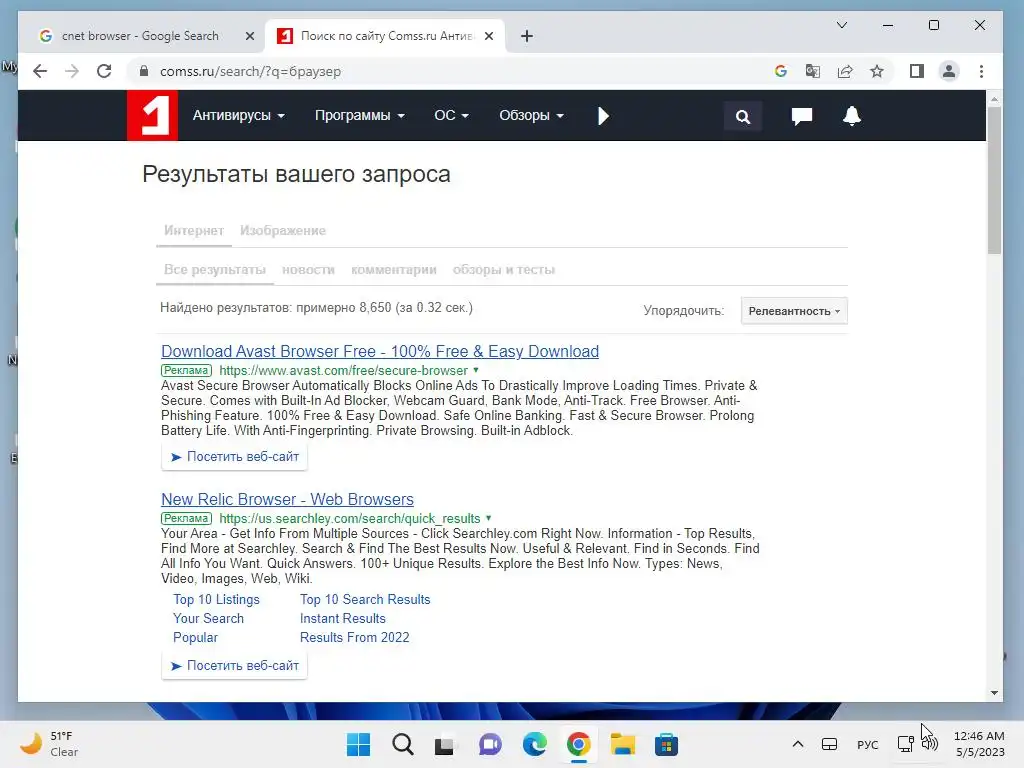Switch to the Интернет tab

(194, 231)
